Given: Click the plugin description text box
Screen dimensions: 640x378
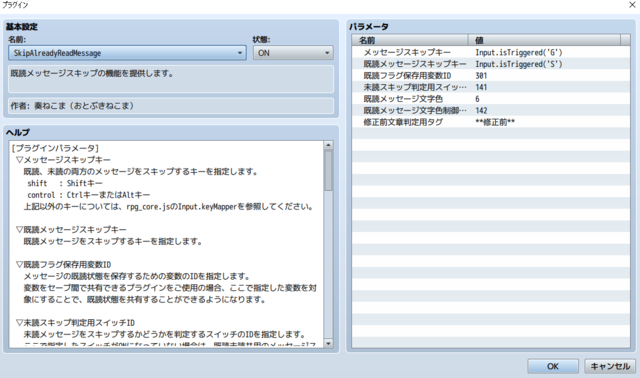Looking at the screenshot, I should click(x=171, y=79).
